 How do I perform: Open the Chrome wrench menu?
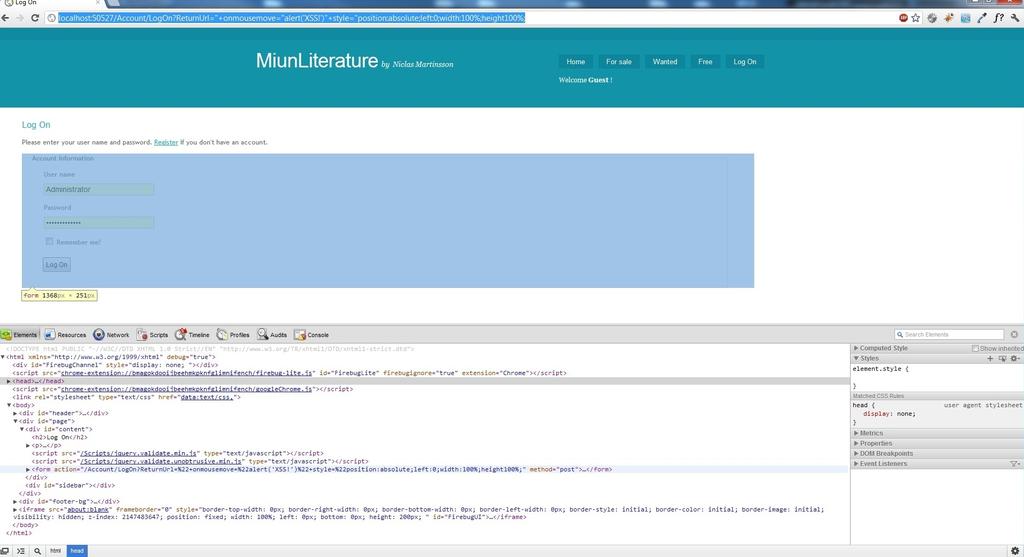[x=1015, y=18]
